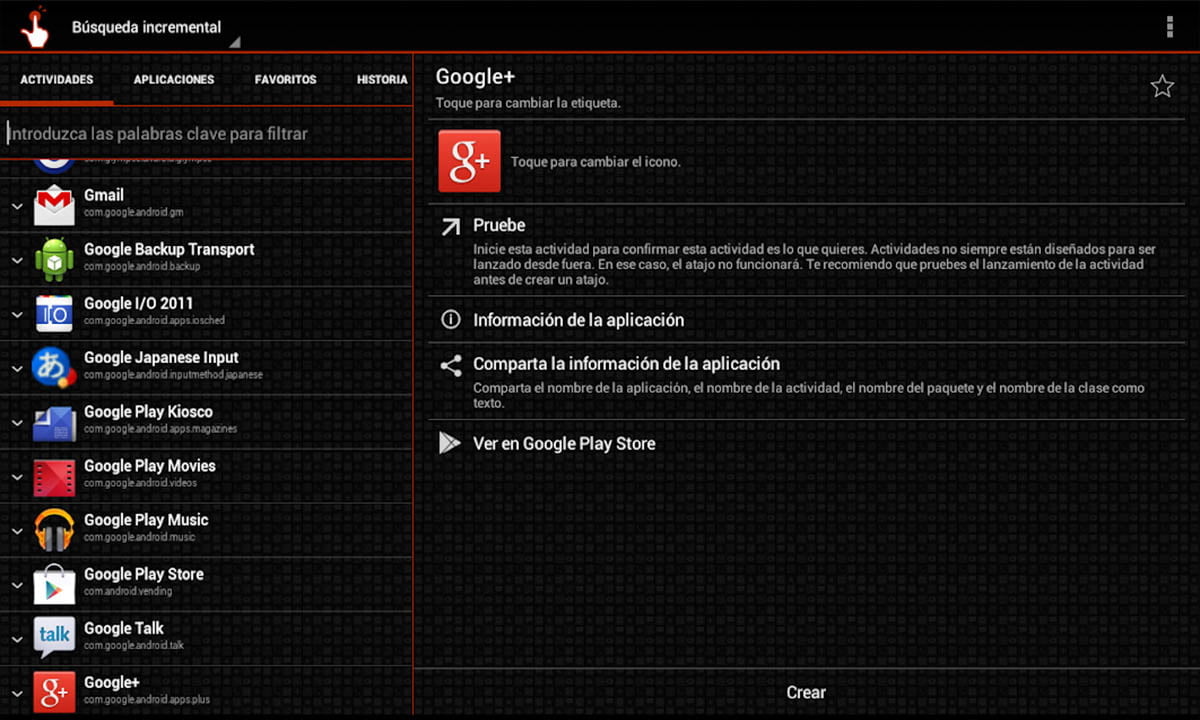Tap the Play Store triangle icon
Screen dimensions: 1200x720
pos(450,443)
